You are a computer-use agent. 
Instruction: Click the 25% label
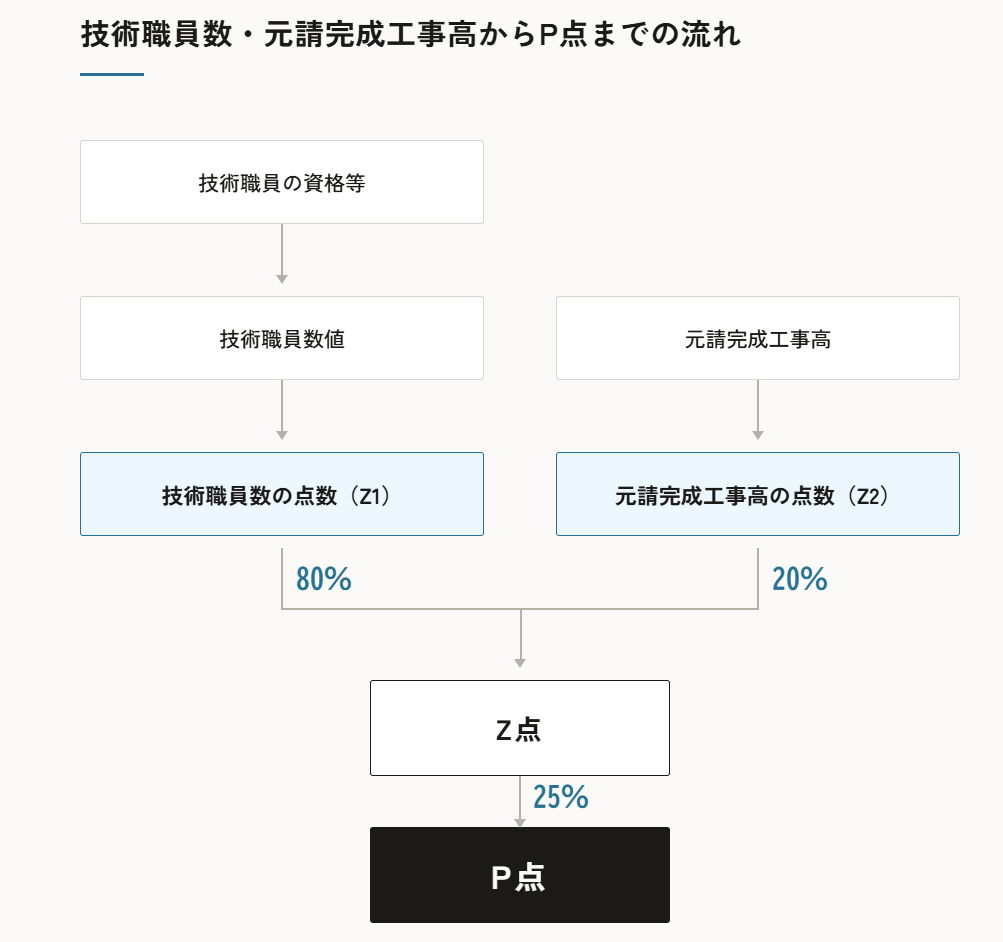(560, 797)
